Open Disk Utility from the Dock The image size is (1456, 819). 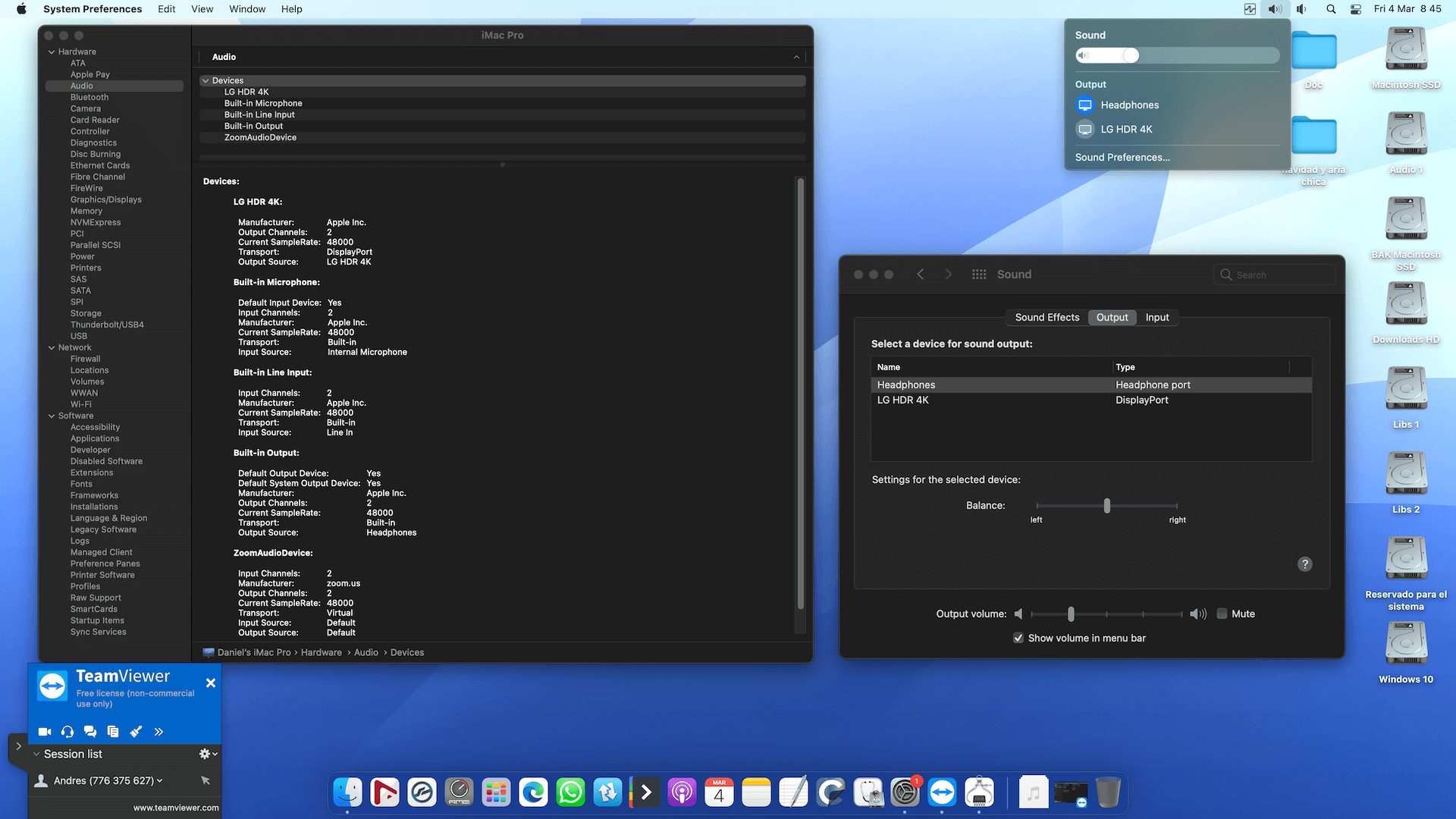tap(868, 793)
